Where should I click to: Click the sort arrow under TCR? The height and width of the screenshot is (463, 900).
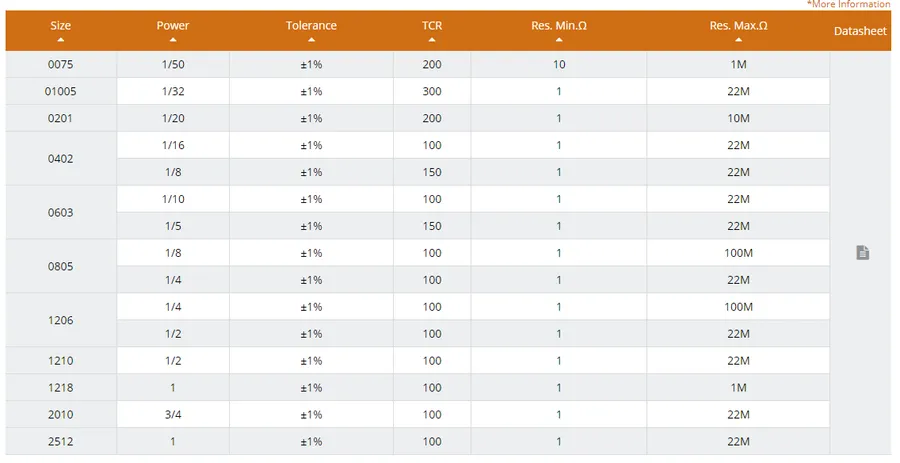(x=432, y=40)
